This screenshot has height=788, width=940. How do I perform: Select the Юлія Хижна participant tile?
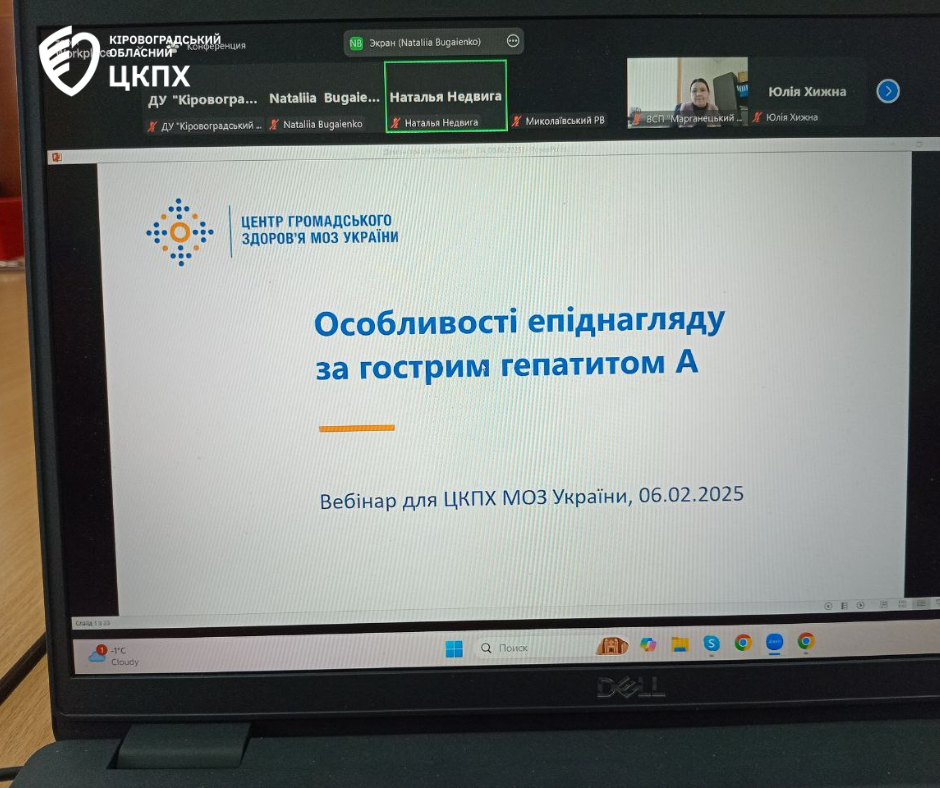807,92
